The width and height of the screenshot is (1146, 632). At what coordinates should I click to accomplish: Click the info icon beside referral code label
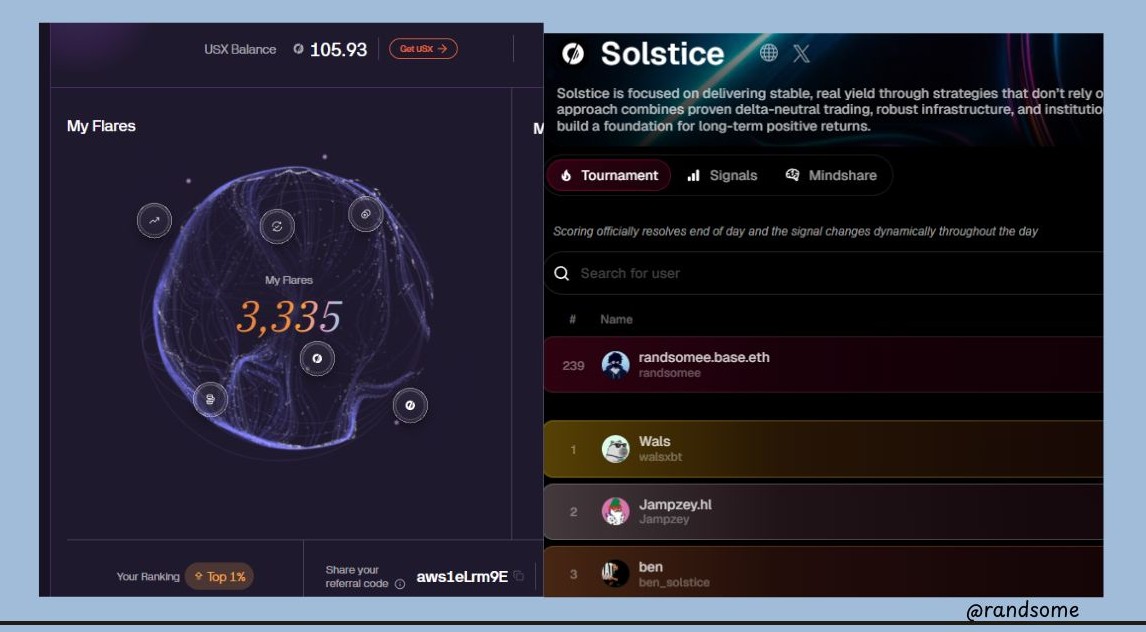[400, 584]
